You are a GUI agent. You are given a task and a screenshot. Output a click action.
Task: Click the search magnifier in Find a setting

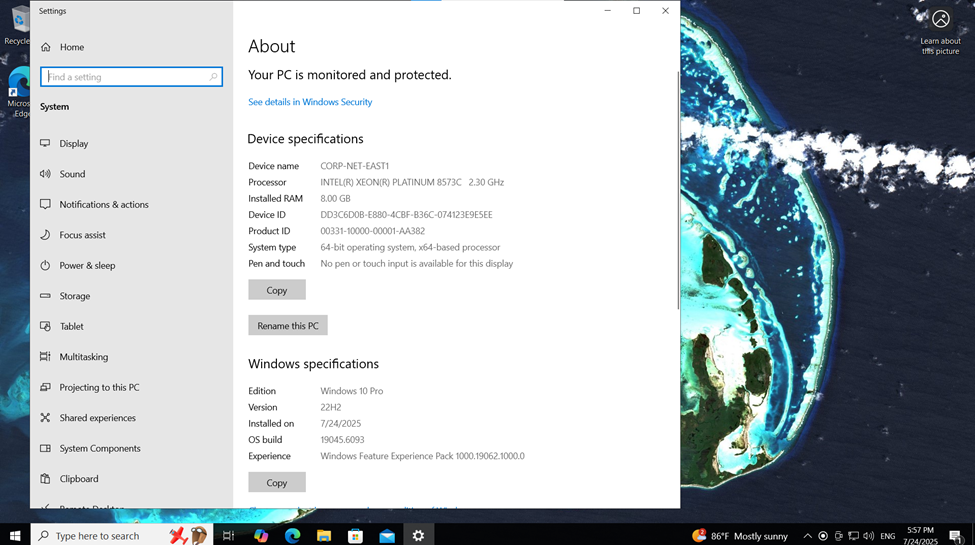[213, 77]
